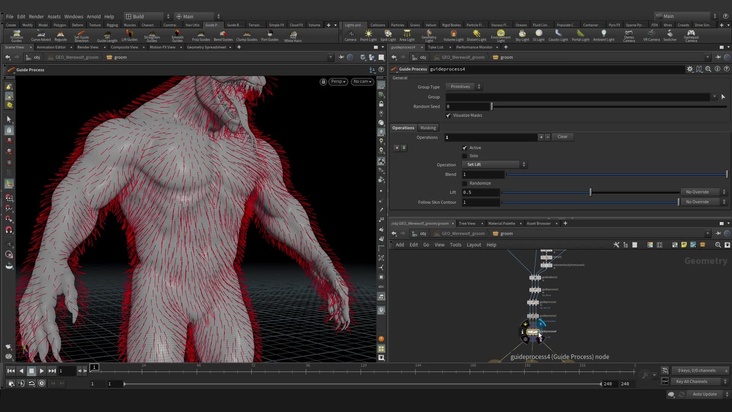Viewport: 732px width, 412px height.
Task: Open the Operation 'Set Lift' dropdown
Action: (494, 164)
